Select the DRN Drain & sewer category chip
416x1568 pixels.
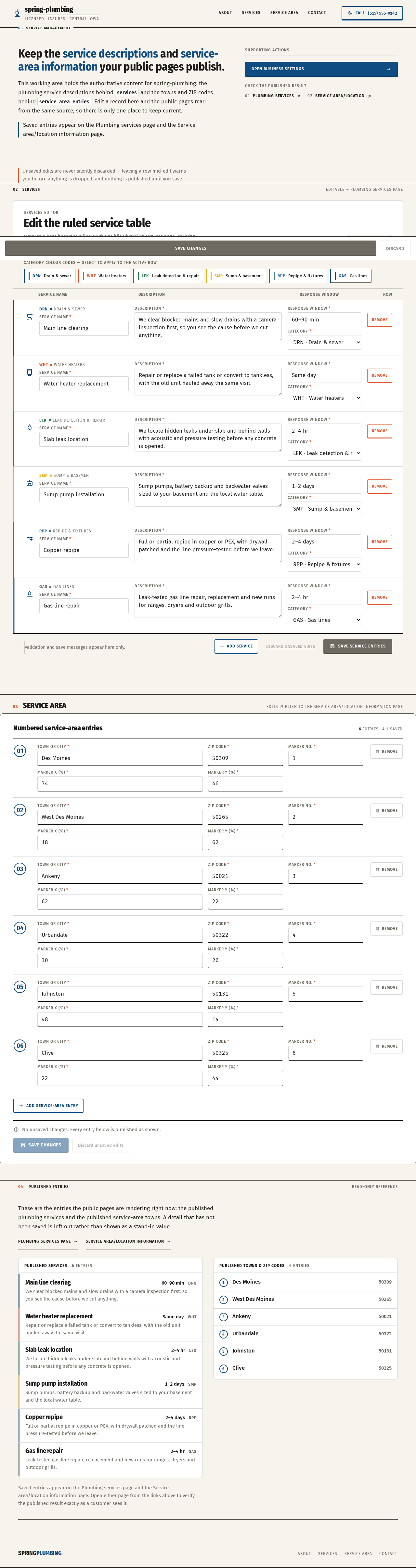pyautogui.click(x=50, y=276)
